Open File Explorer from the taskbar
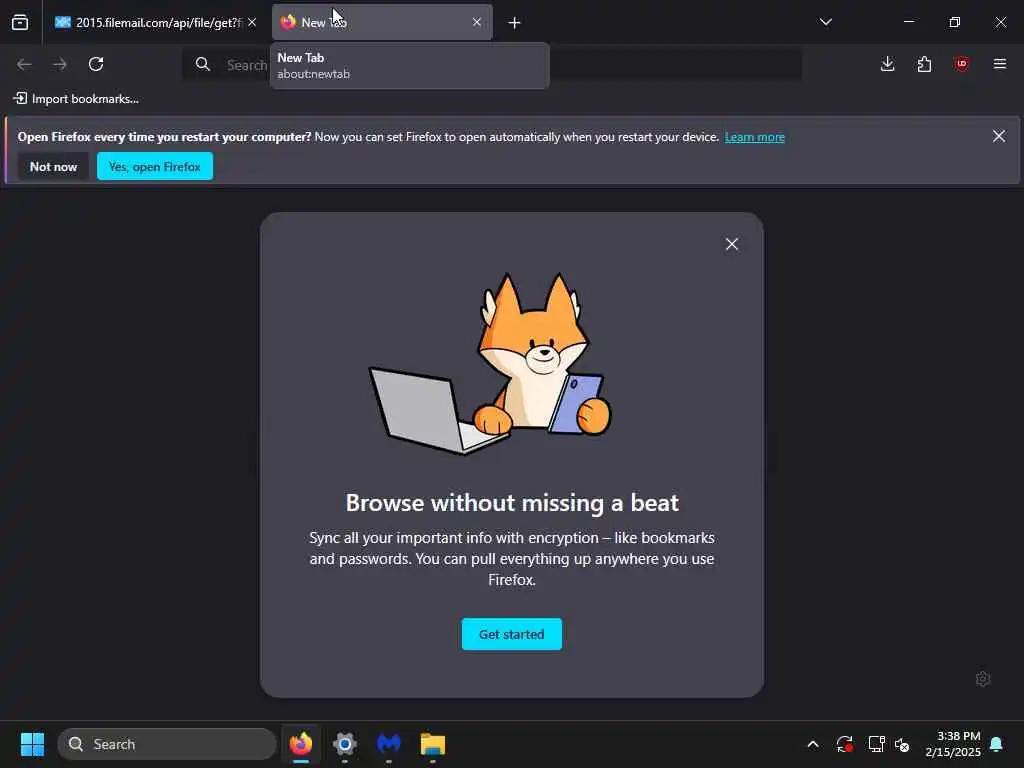The height and width of the screenshot is (768, 1024). tap(432, 744)
